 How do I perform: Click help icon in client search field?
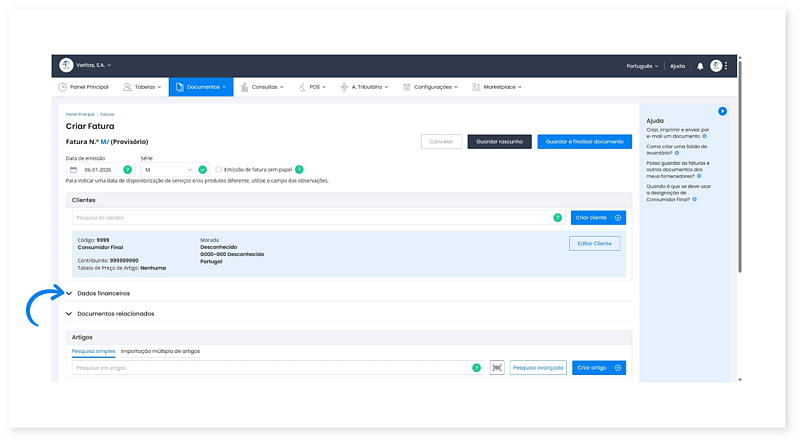[x=558, y=217]
